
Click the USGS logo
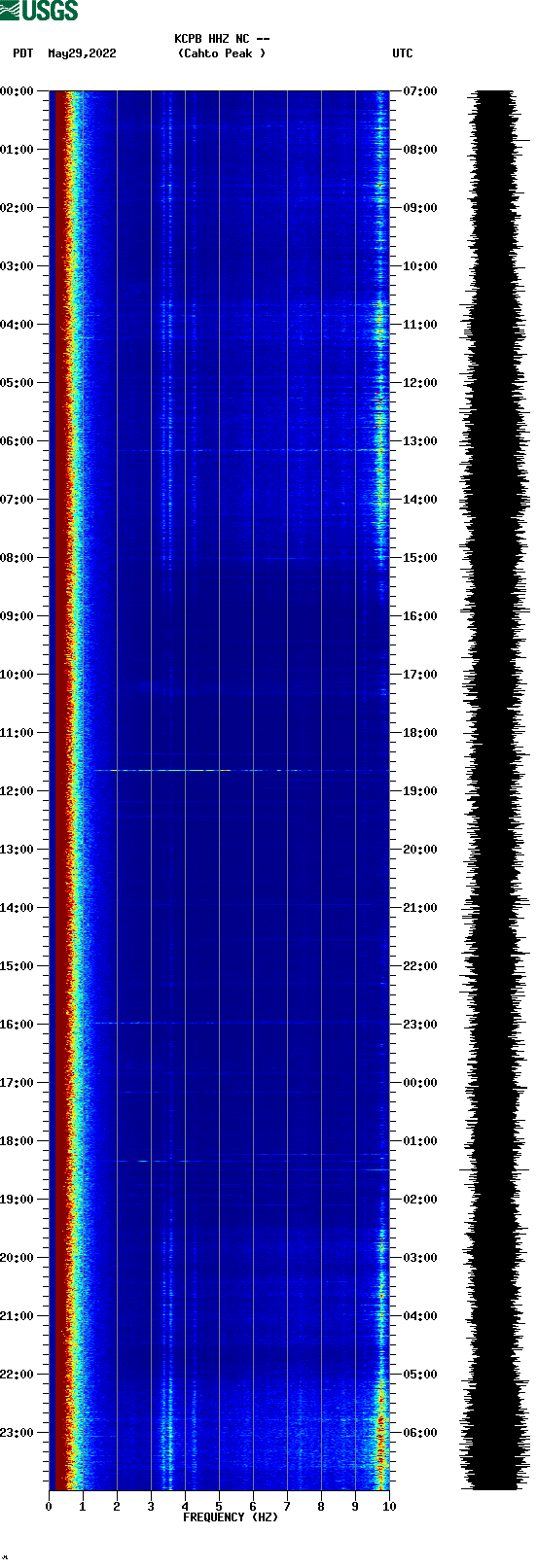[39, 11]
